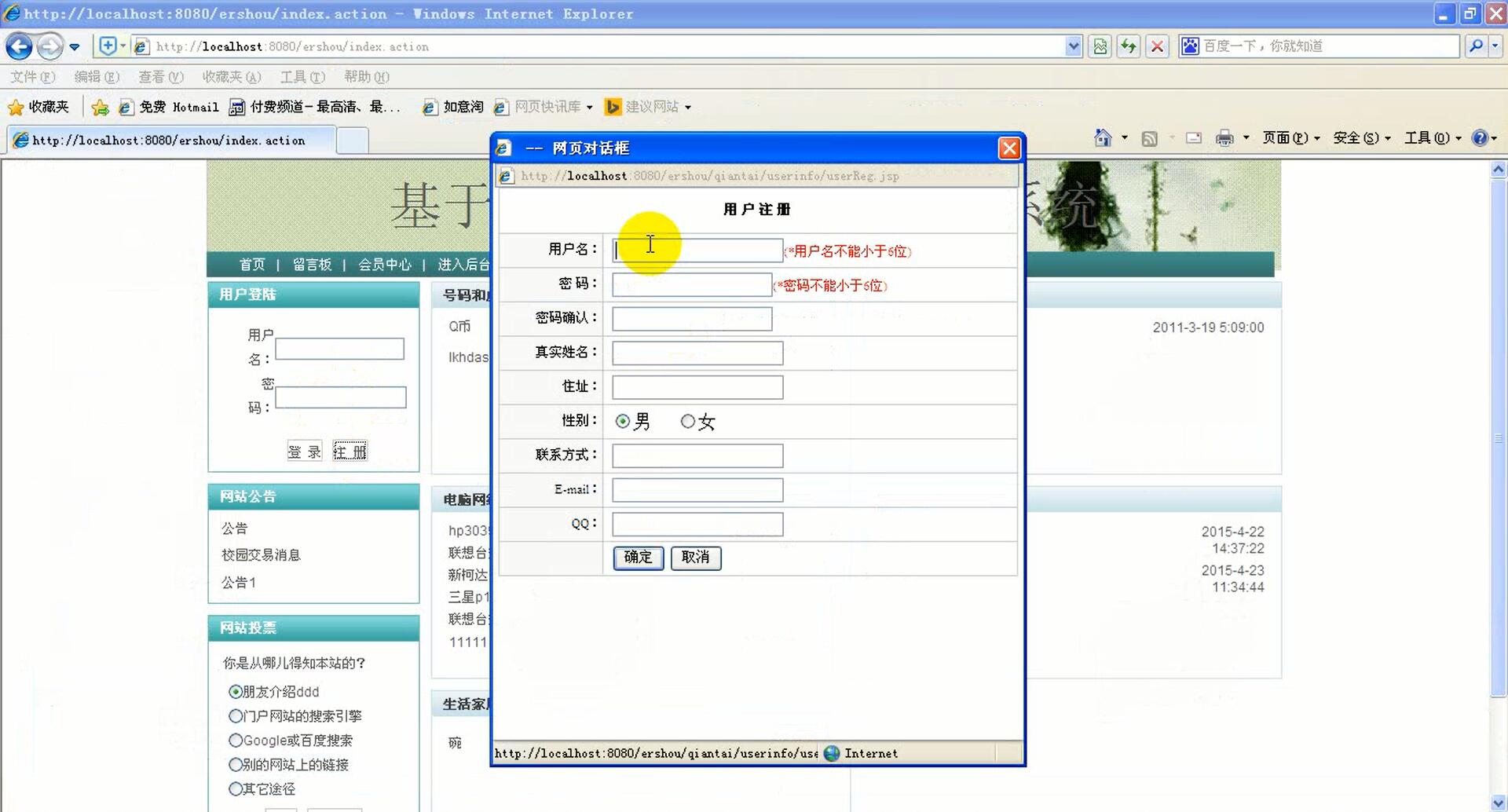
Task: Open the 校园交易消息 announcement
Action: (261, 555)
